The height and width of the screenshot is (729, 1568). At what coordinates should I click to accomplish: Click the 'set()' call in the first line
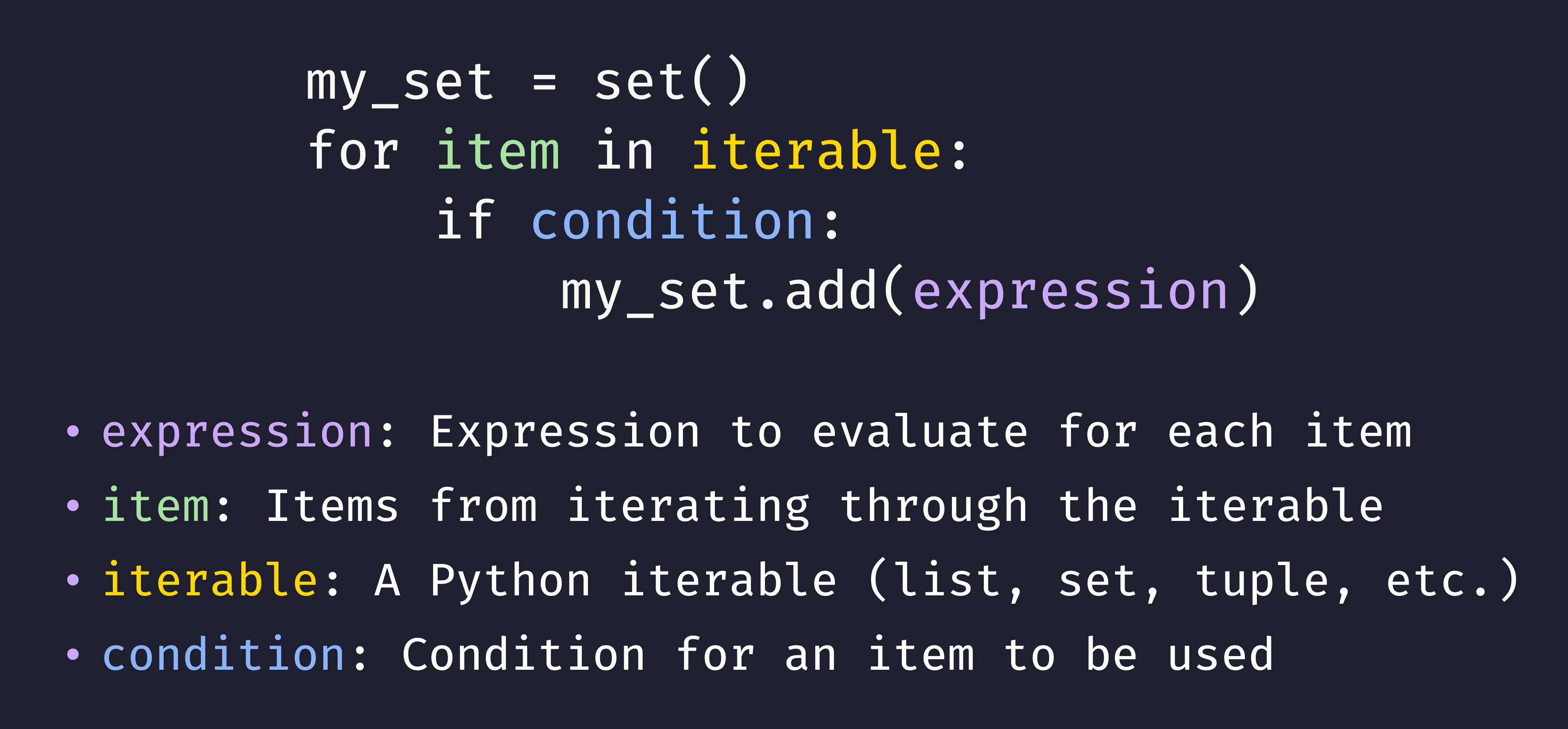[672, 80]
